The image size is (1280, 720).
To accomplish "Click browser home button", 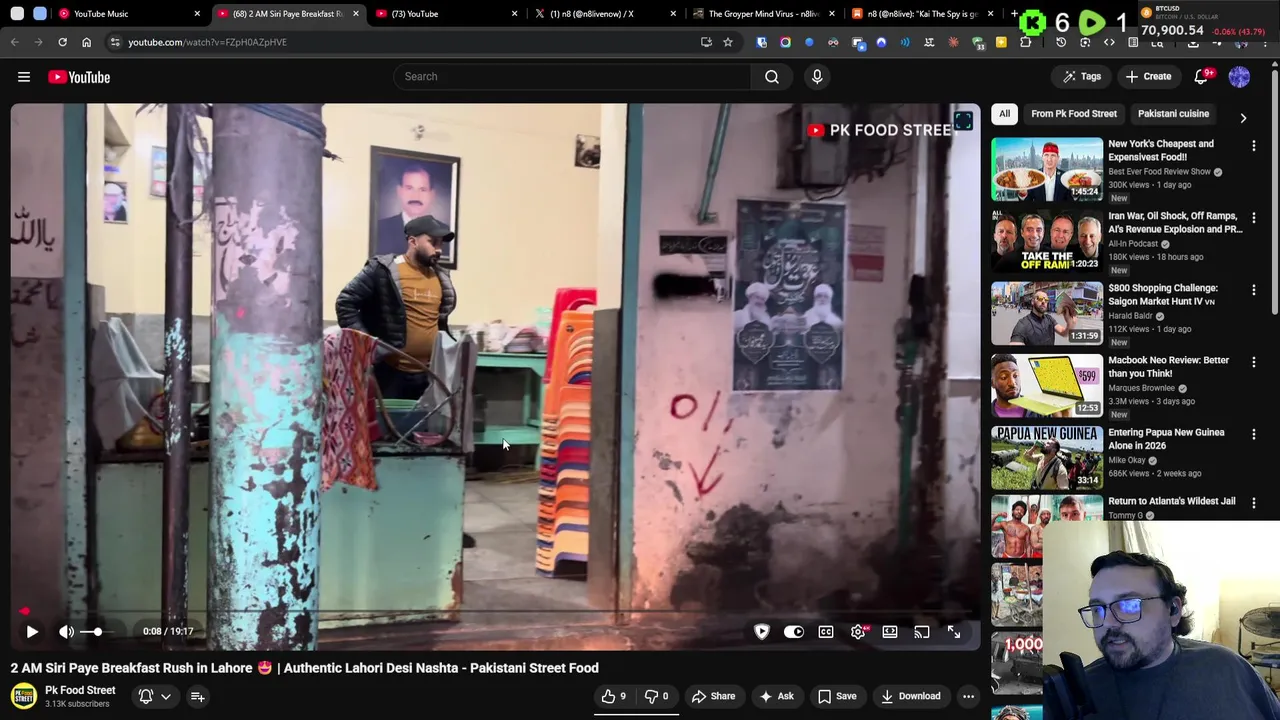I will 86,42.
